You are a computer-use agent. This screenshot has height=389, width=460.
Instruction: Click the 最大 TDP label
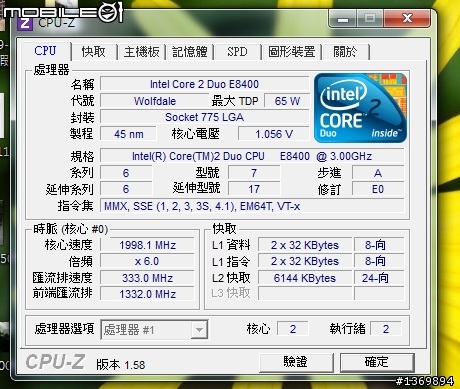(235, 101)
